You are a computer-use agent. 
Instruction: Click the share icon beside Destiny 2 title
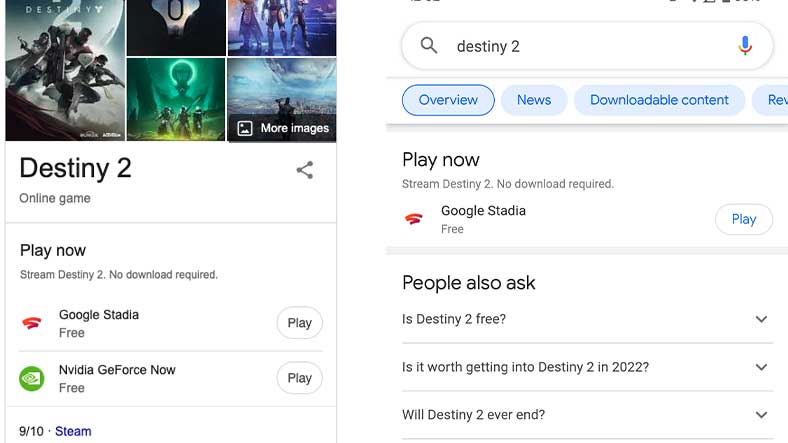pyautogui.click(x=305, y=170)
